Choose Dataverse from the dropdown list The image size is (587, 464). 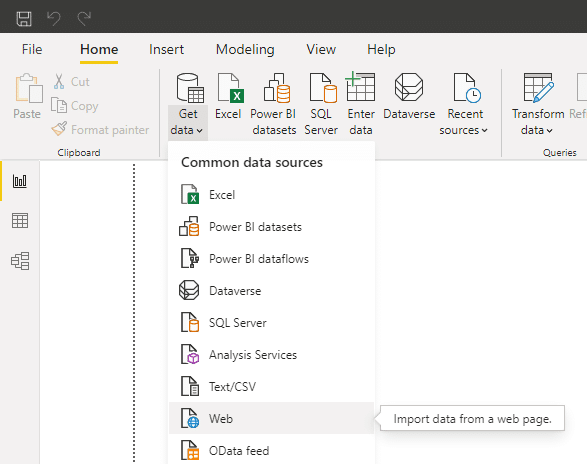(x=271, y=291)
